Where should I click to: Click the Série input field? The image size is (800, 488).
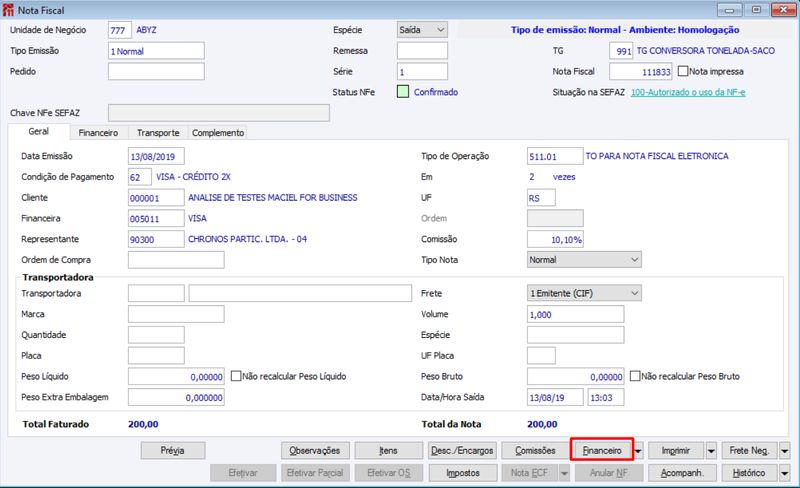click(x=422, y=71)
